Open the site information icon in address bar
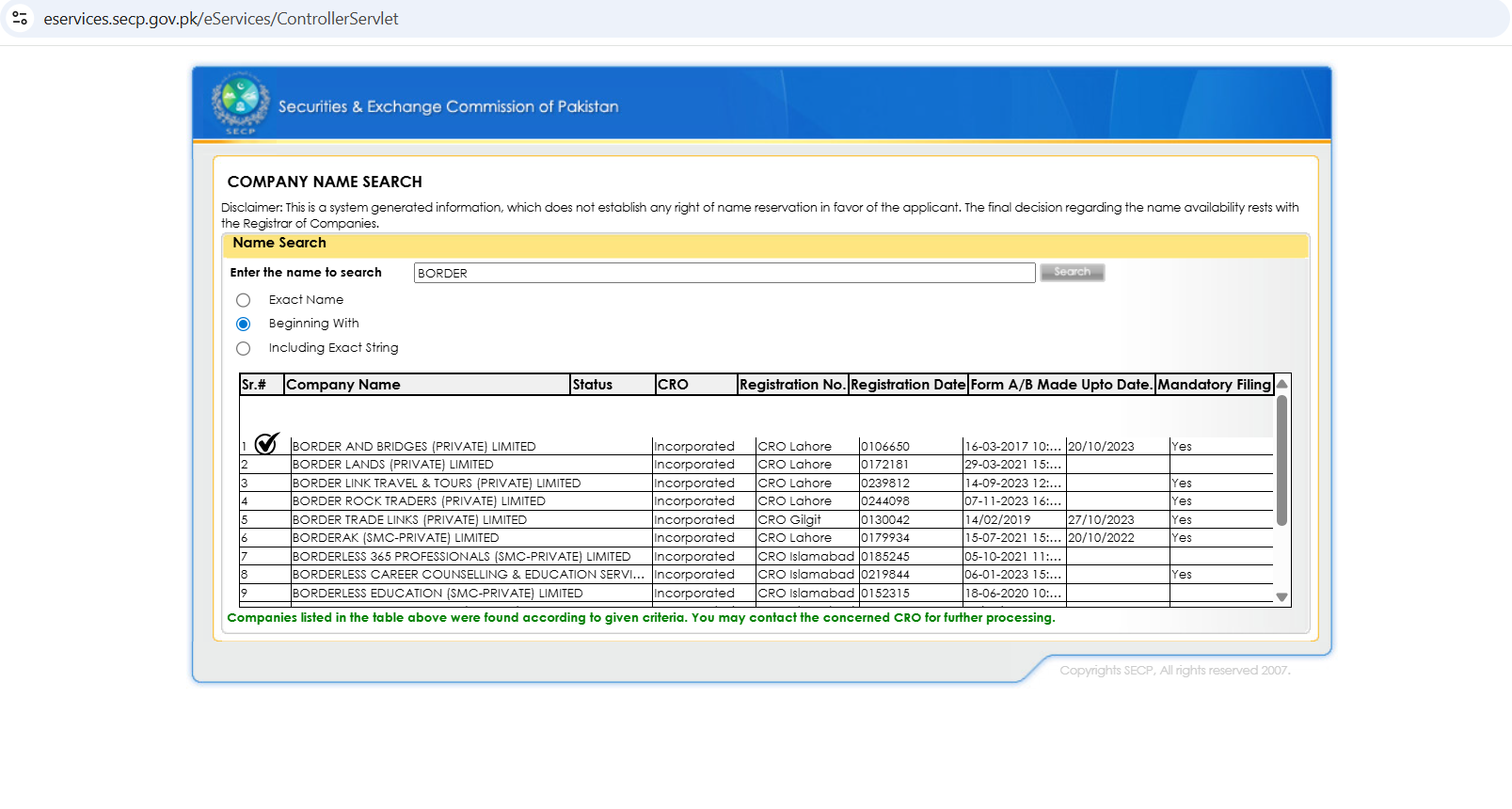This screenshot has height=809, width=1512. 20,18
